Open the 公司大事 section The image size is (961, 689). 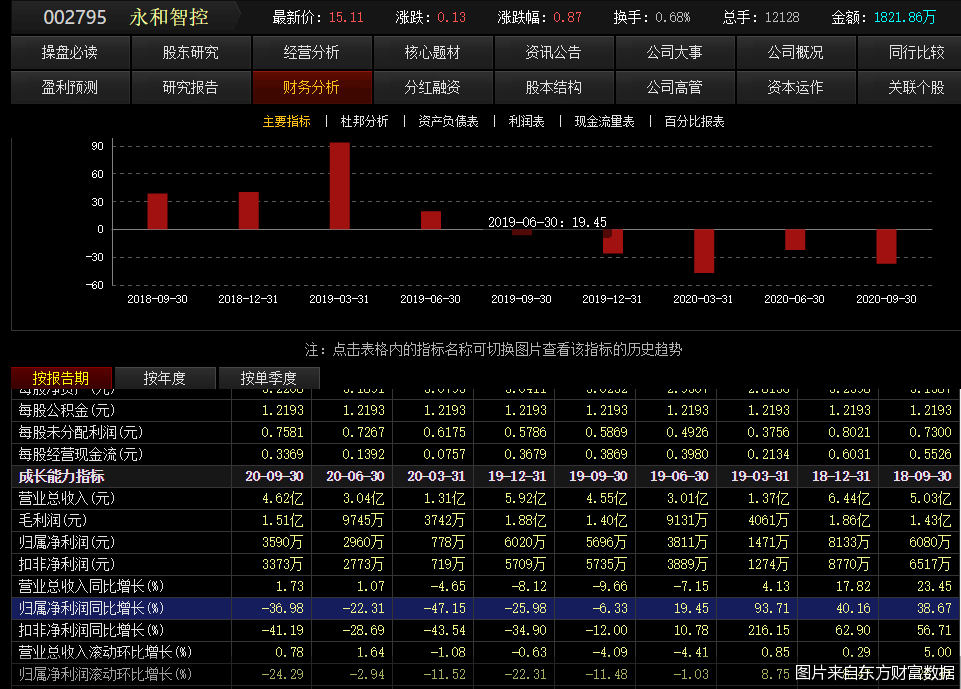674,53
